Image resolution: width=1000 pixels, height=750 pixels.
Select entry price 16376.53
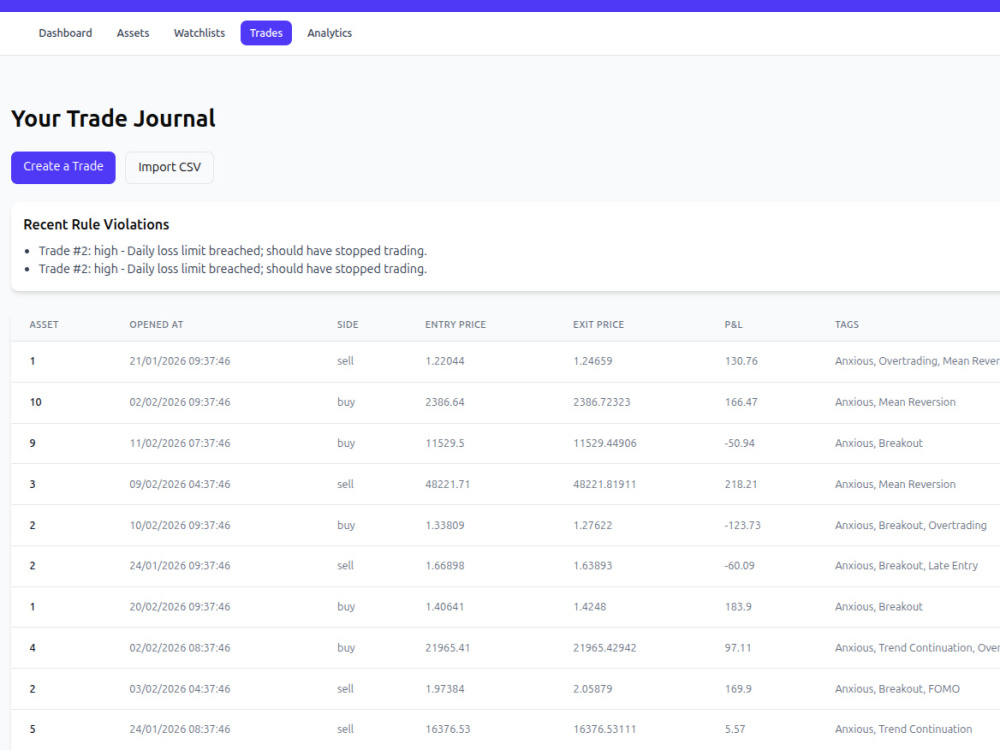(x=448, y=730)
